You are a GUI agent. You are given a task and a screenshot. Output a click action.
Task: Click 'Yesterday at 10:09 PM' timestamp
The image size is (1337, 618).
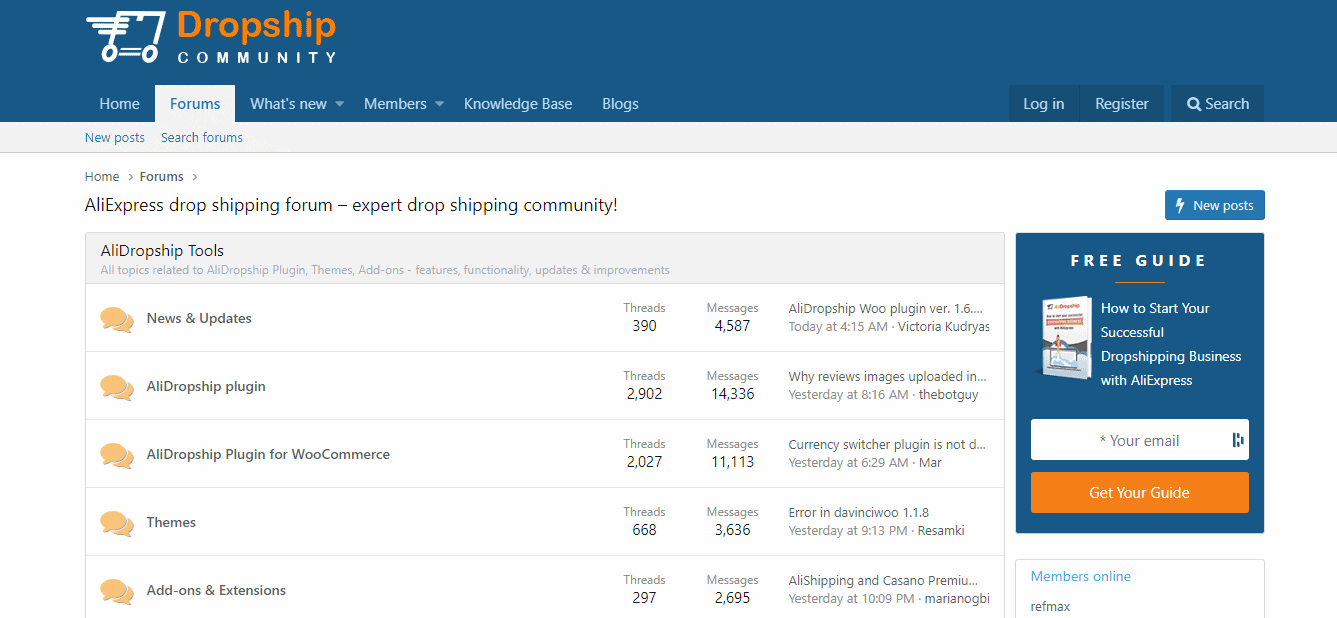coord(852,599)
